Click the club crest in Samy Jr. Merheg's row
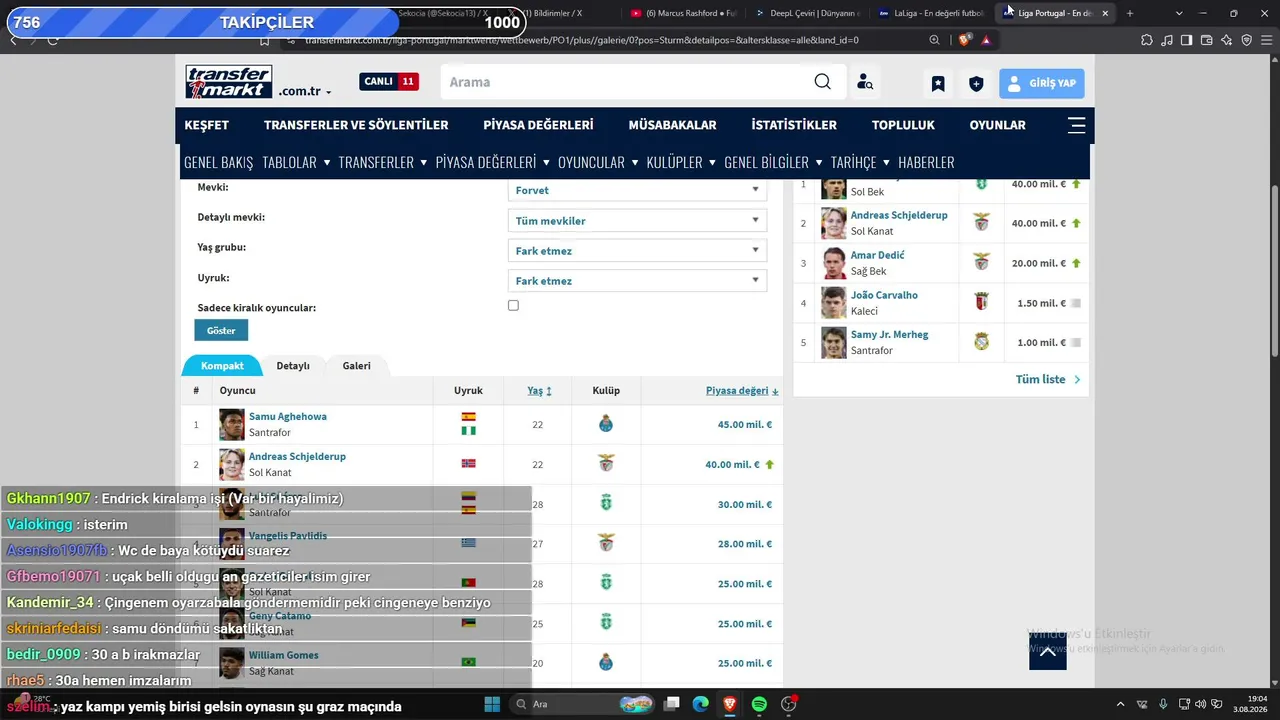This screenshot has width=1280, height=720. pos(981,342)
